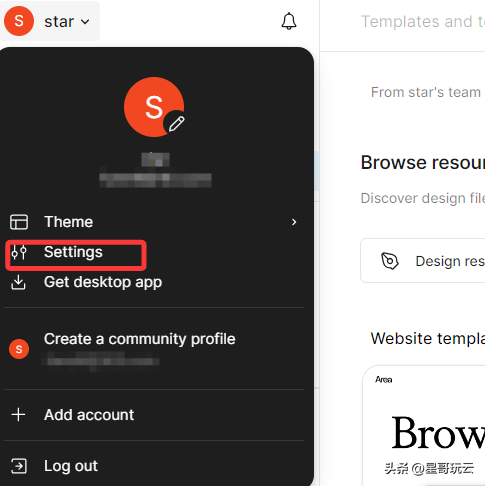Screen dimensions: 485x486
Task: Switch to From star's team tab
Action: click(x=426, y=92)
